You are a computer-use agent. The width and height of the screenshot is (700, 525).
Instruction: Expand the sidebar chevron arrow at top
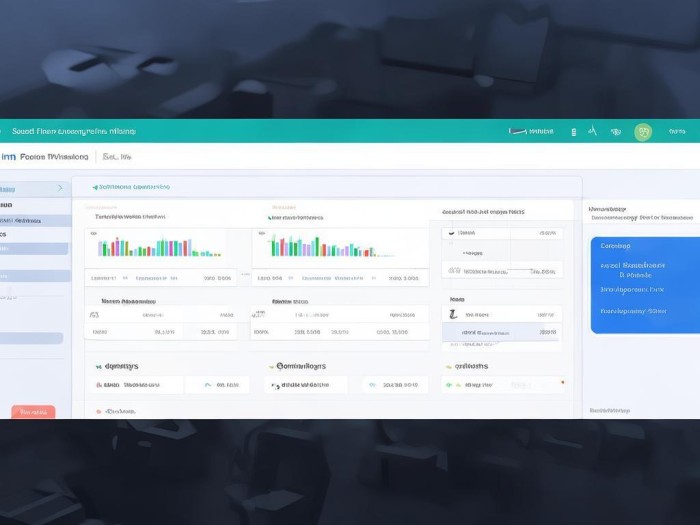(60, 187)
